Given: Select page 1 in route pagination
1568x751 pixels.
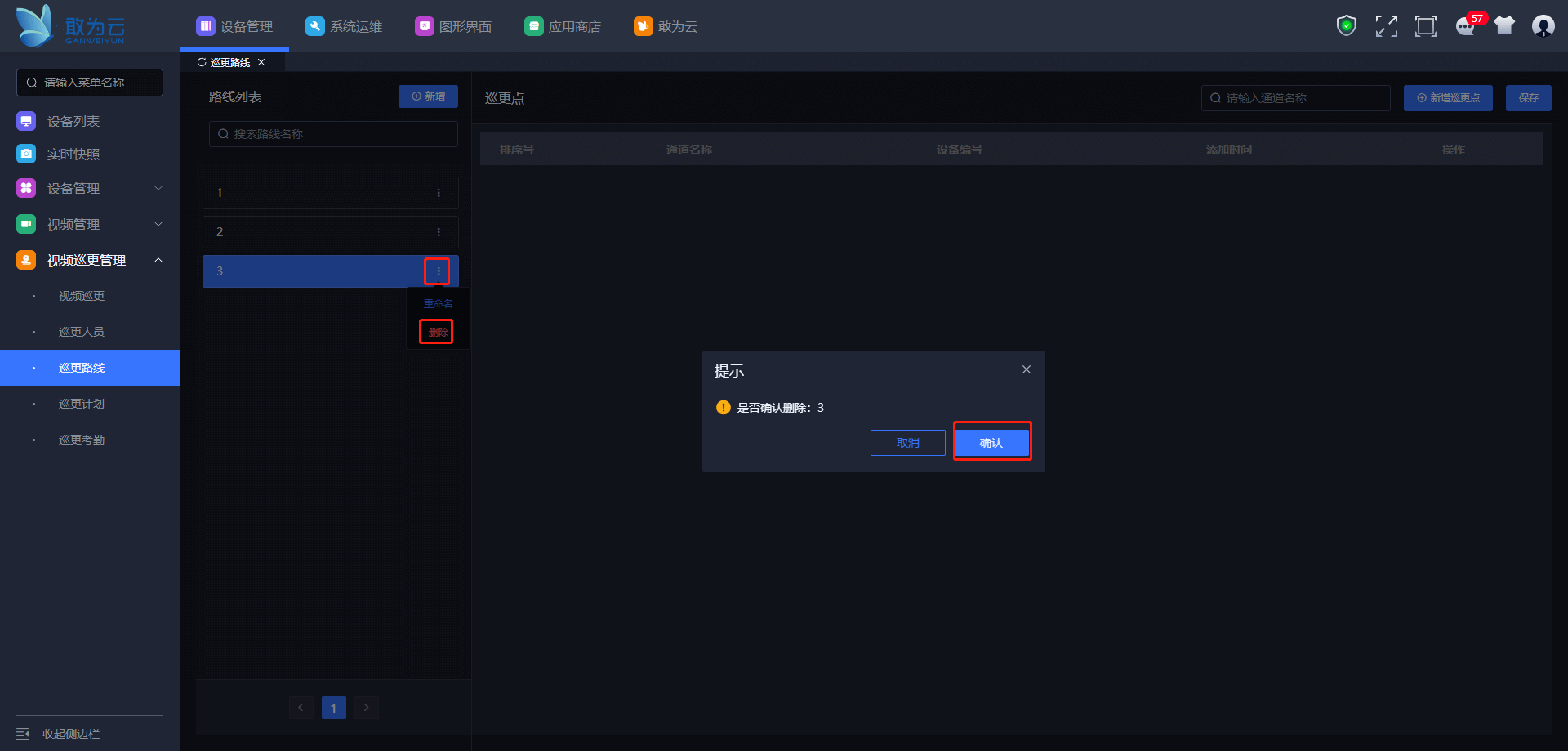Looking at the screenshot, I should [x=333, y=708].
